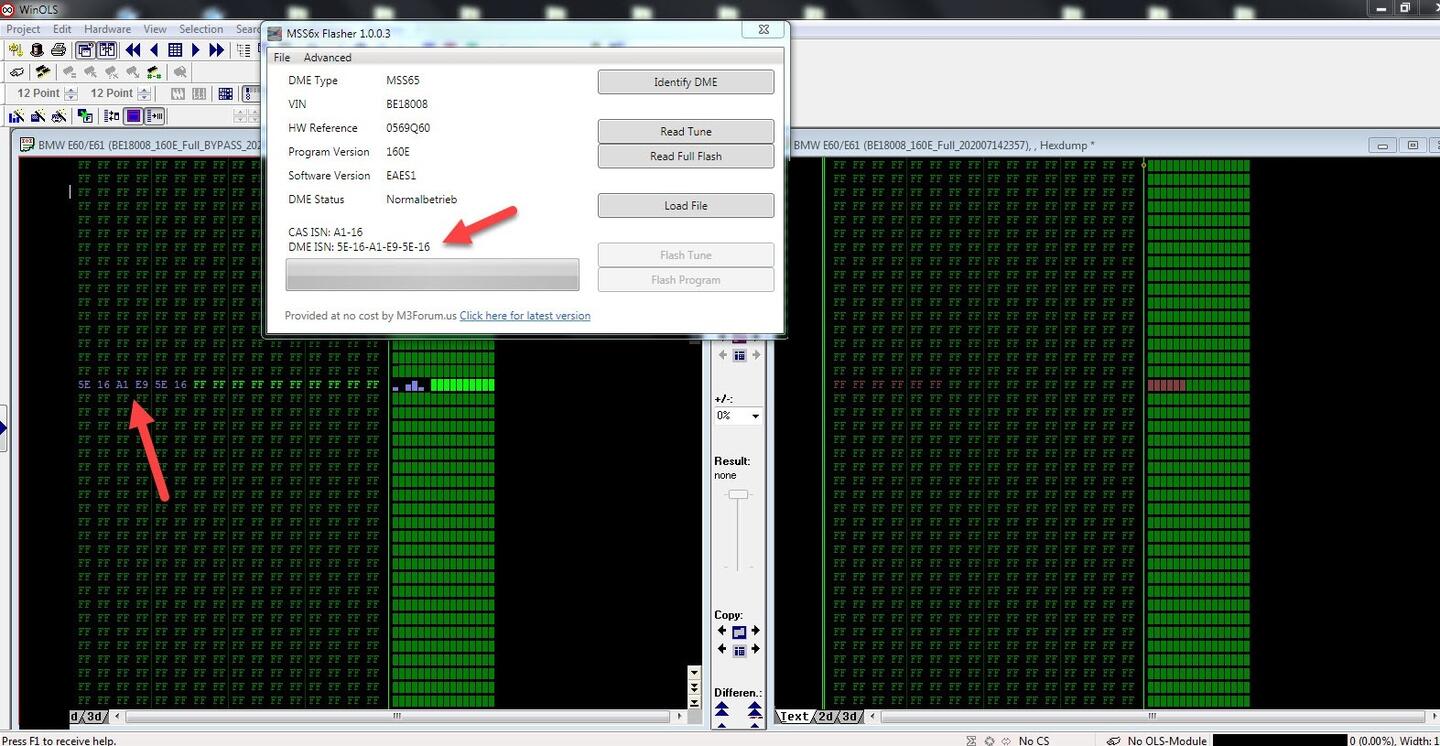Toggle the side-by-side windows button
This screenshot has height=746, width=1440.
pos(105,50)
